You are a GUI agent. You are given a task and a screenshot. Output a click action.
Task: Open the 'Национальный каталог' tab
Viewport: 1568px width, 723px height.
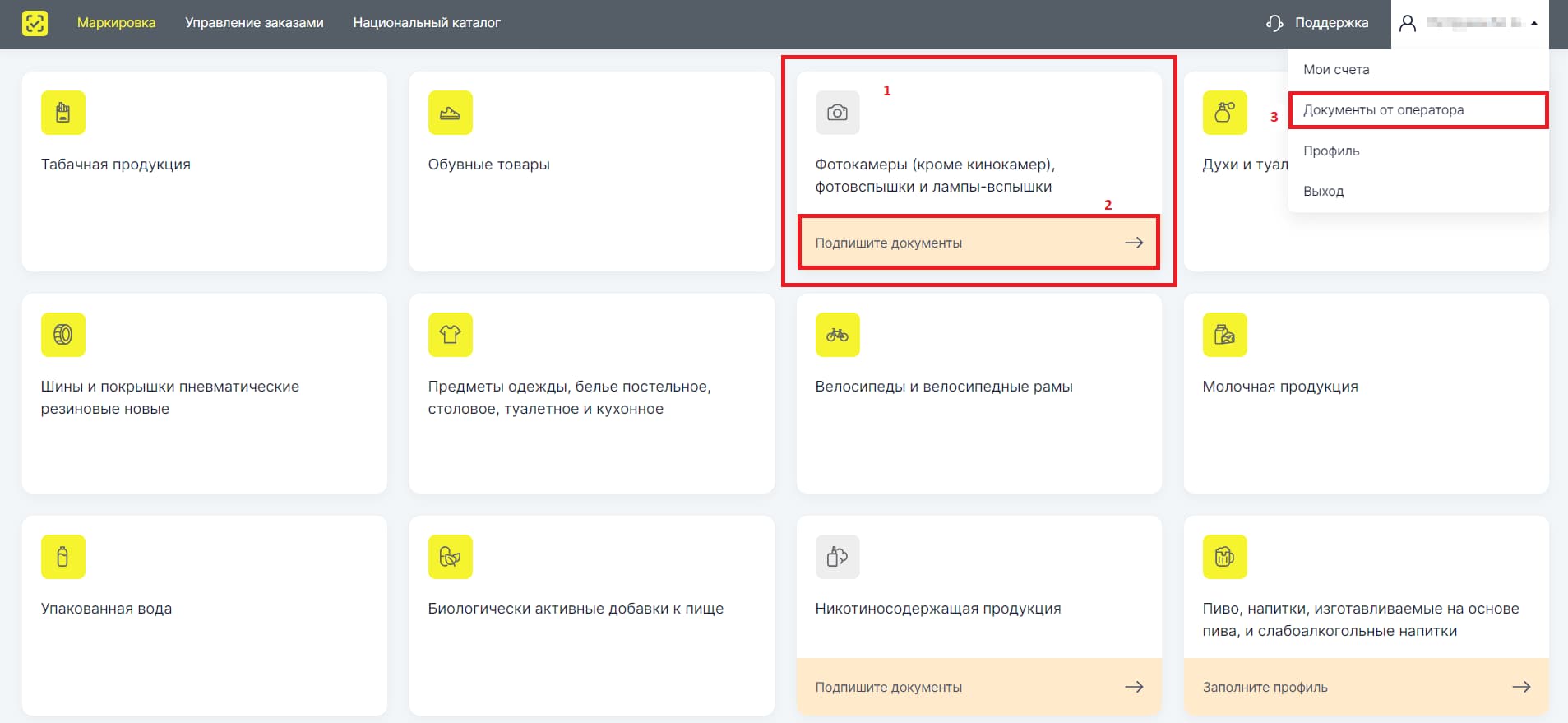[427, 23]
